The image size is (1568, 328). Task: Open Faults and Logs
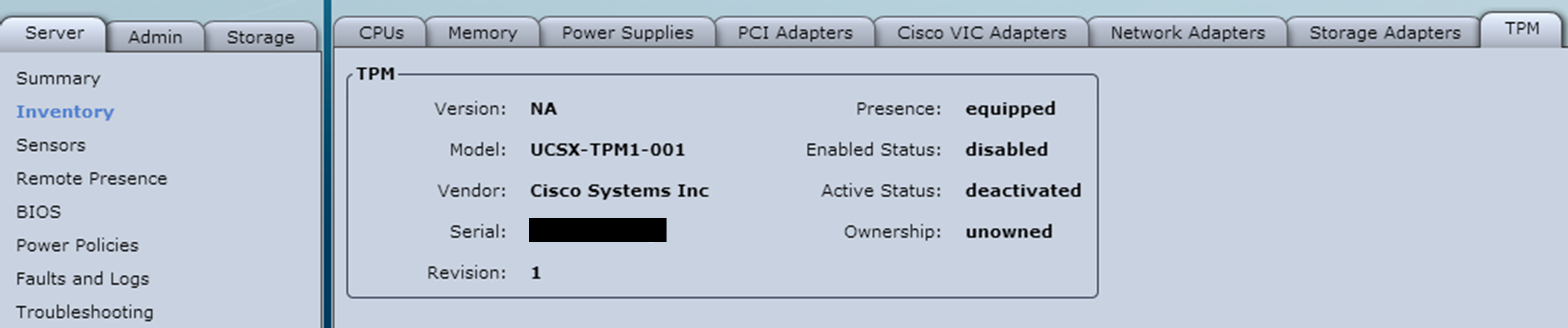click(82, 279)
